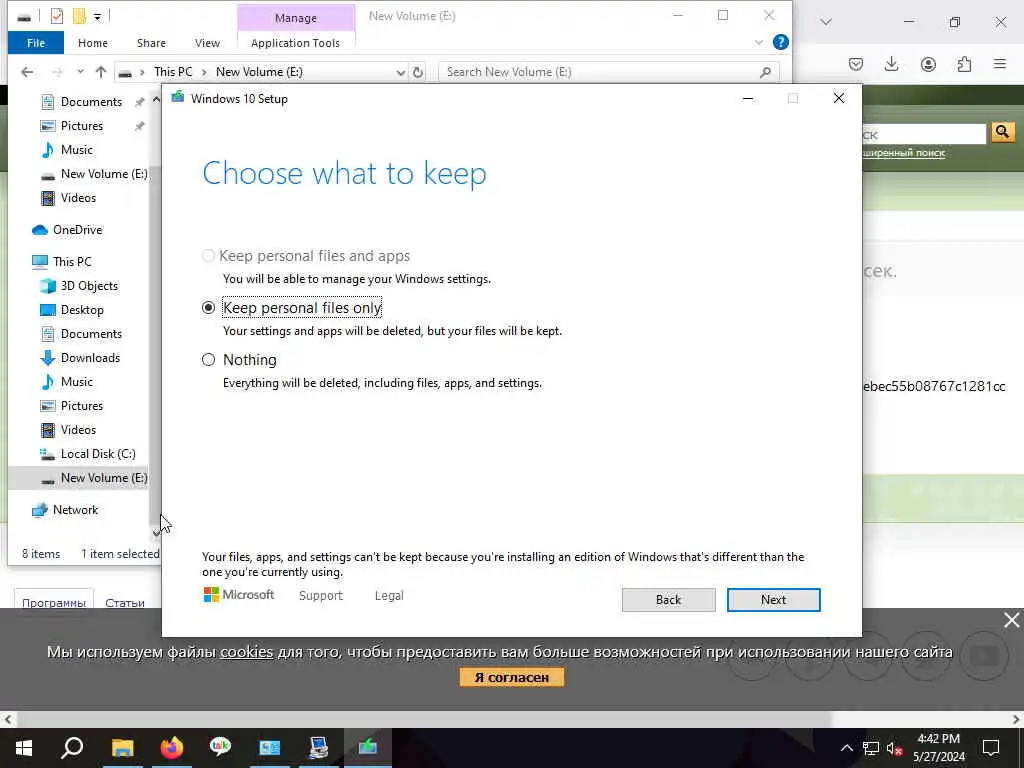Select the Manage contextual tab
The width and height of the screenshot is (1024, 768).
click(296, 18)
